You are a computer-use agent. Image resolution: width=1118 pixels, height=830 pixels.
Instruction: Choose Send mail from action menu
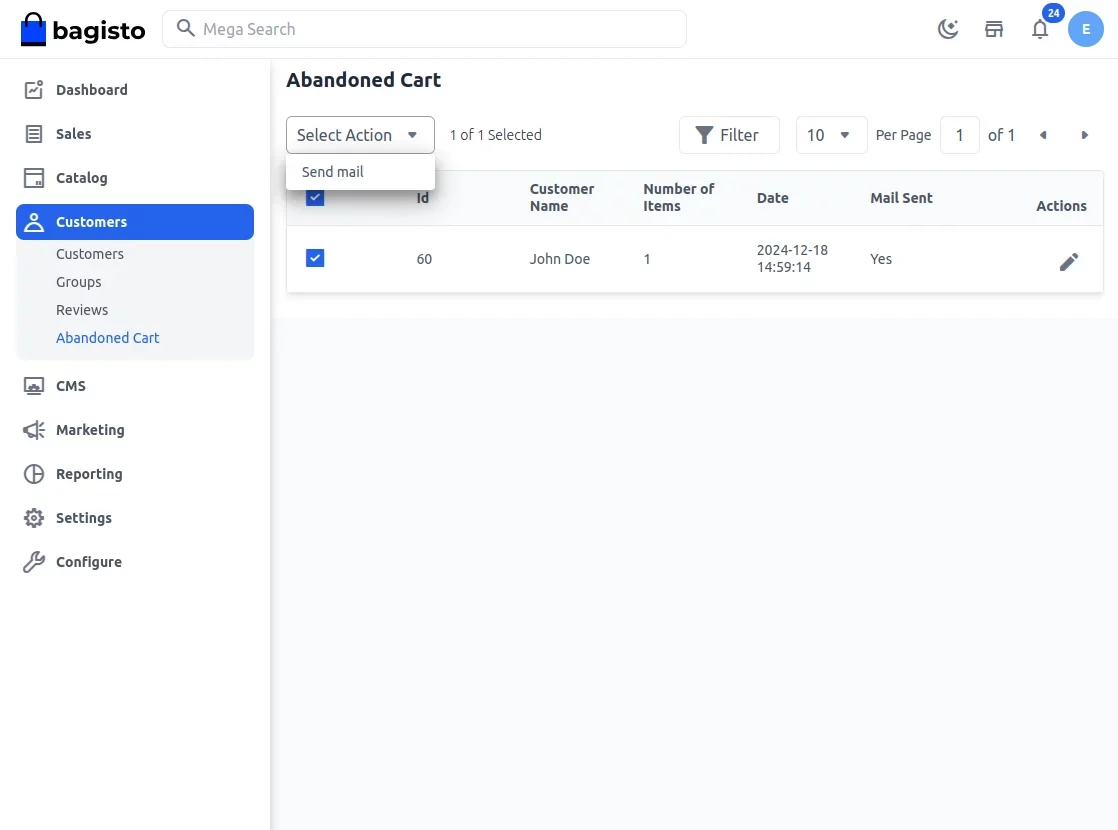(332, 172)
